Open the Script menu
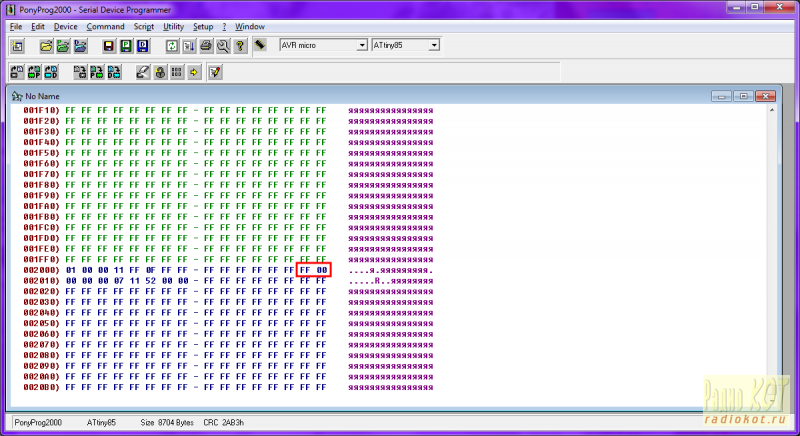Viewport: 800px width, 436px height. (x=144, y=26)
